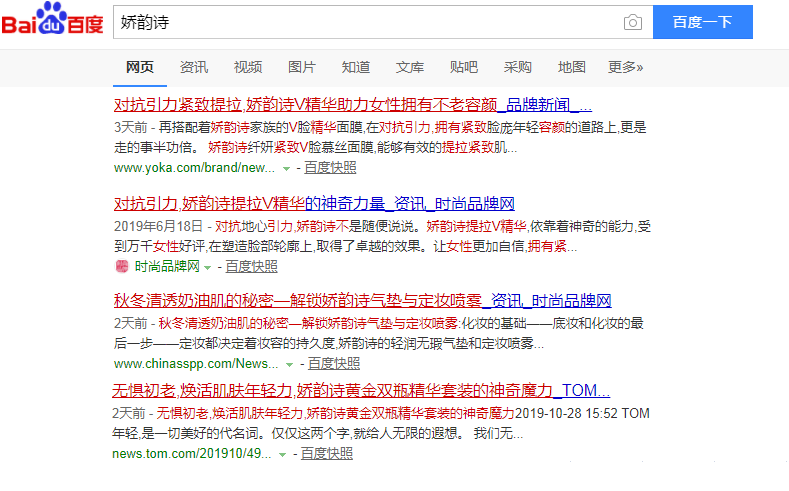The height and width of the screenshot is (491, 789).
Task: Open result 对抗引力,娇韵诗提拉V精华的神奇力量
Action: pos(314,204)
